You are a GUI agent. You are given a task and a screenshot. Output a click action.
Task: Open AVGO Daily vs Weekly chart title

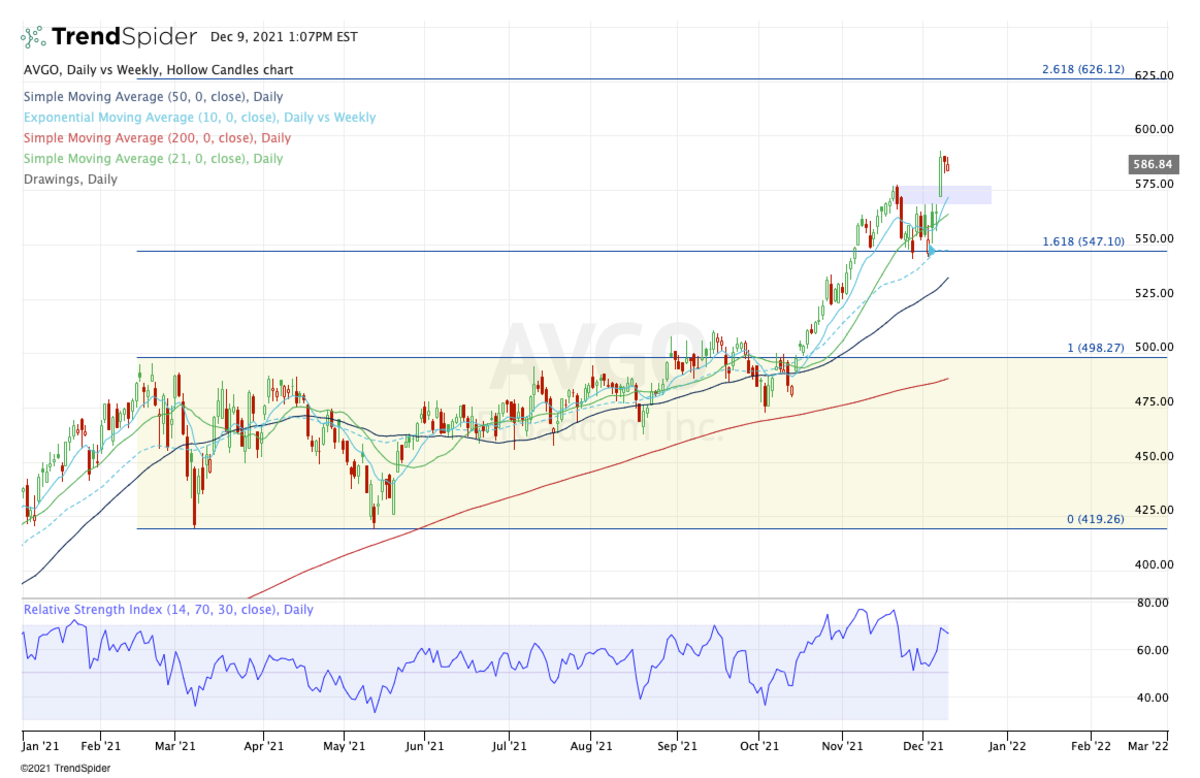pos(158,70)
